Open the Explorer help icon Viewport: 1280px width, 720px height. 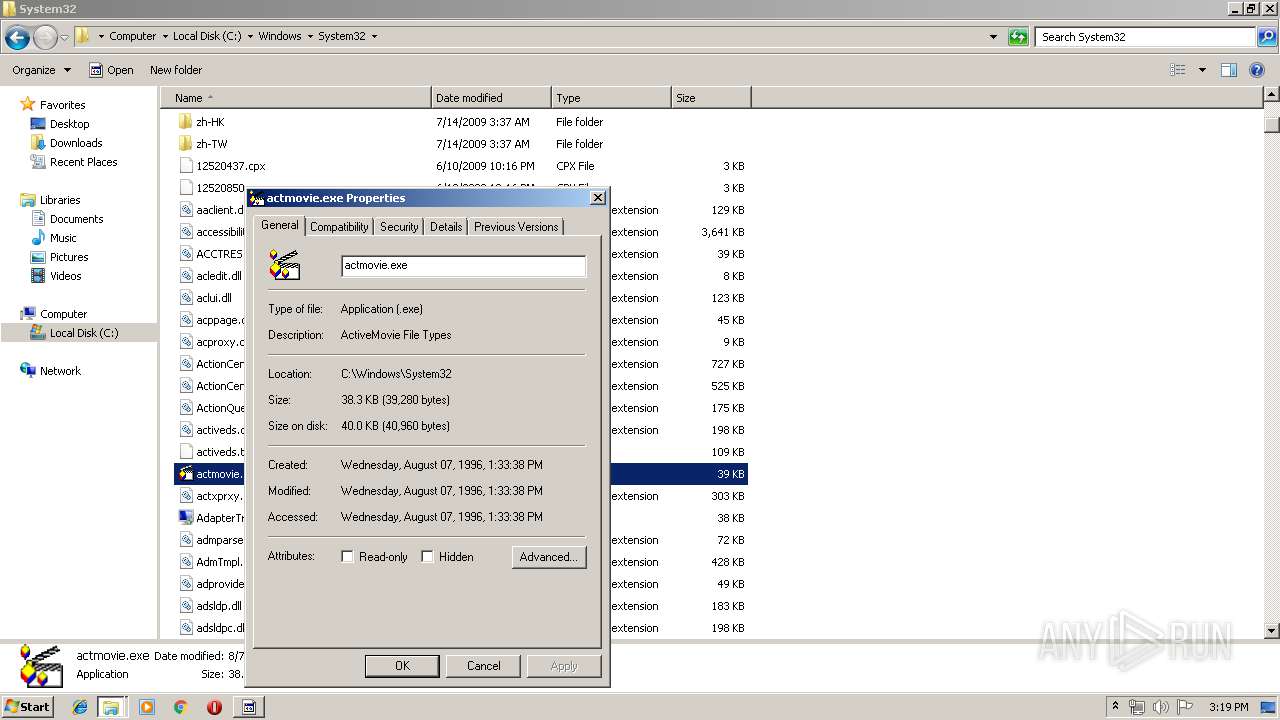pyautogui.click(x=1257, y=70)
